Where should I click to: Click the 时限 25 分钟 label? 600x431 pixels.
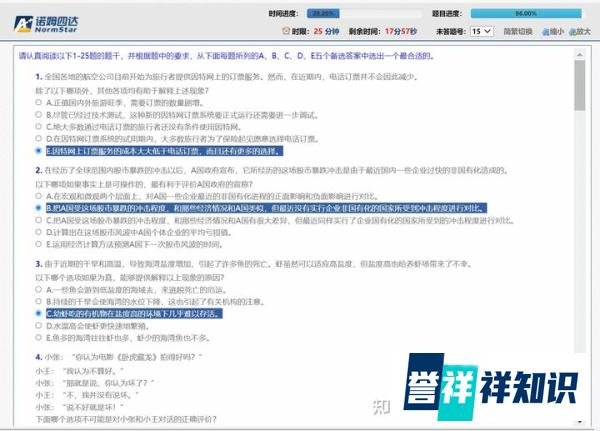[316, 31]
